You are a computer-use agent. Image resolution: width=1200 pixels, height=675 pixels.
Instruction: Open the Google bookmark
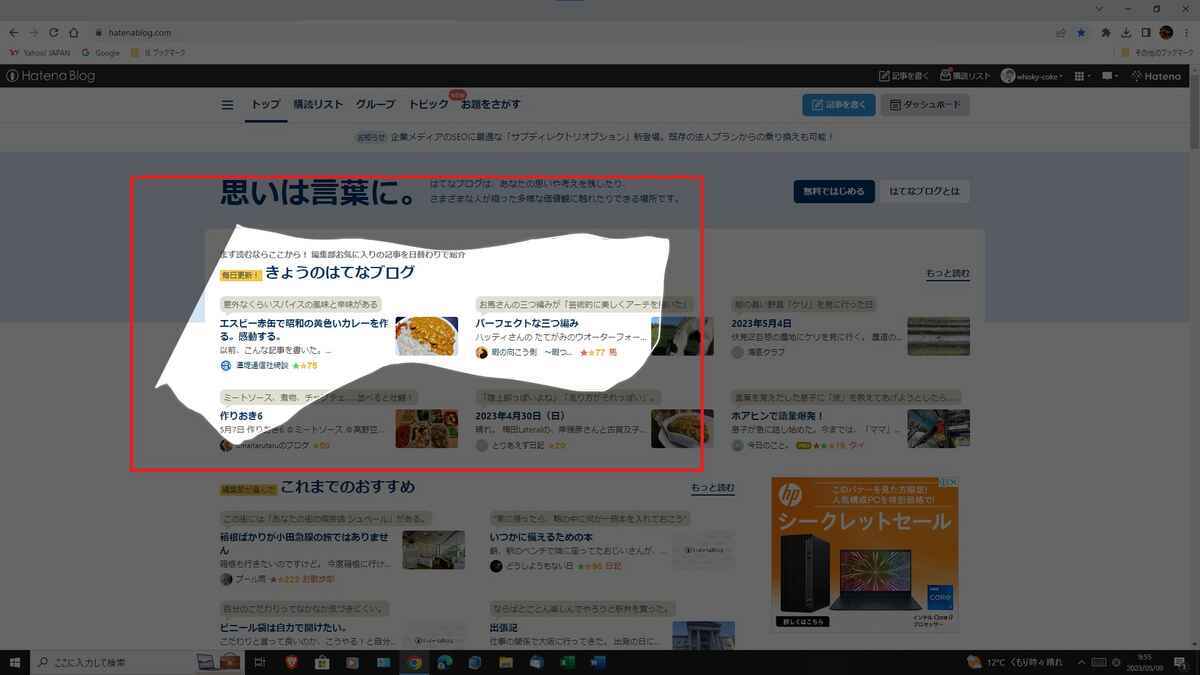[101, 52]
